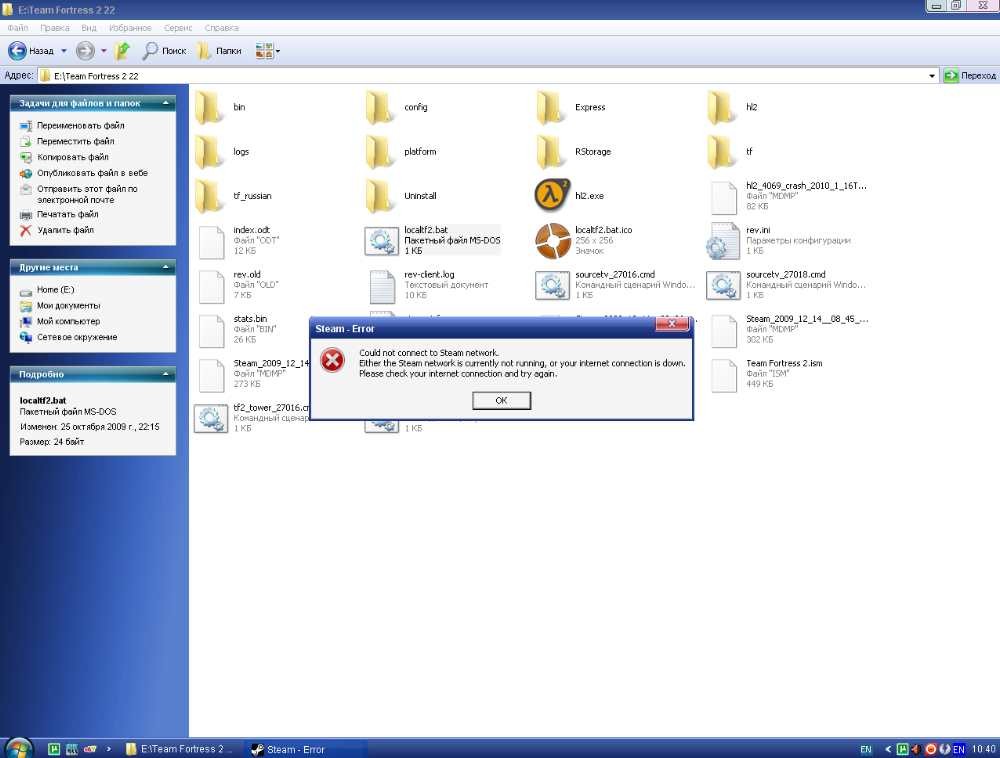
Task: Select the rev.ini configuration file icon
Action: (722, 241)
